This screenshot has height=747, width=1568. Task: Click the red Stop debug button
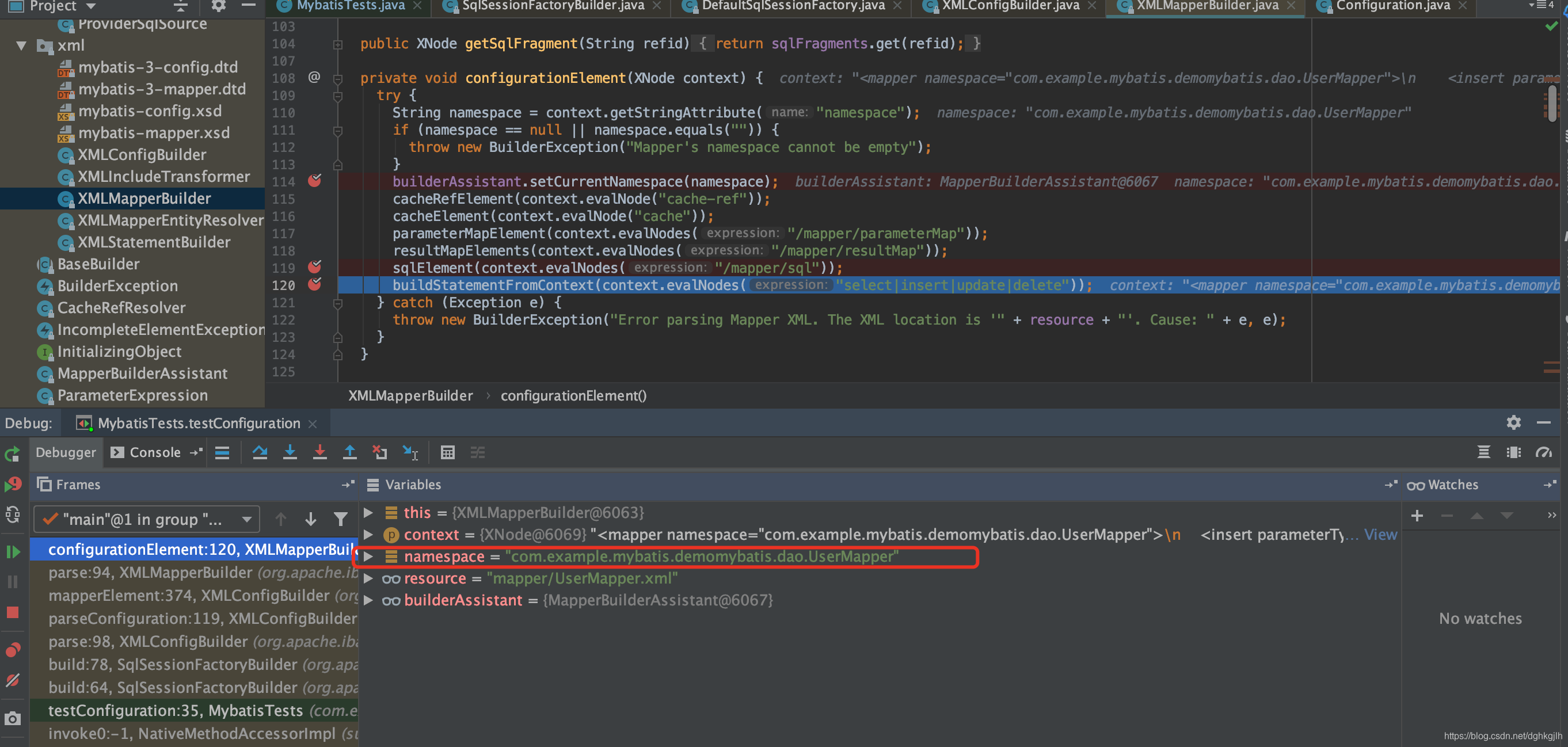point(13,612)
